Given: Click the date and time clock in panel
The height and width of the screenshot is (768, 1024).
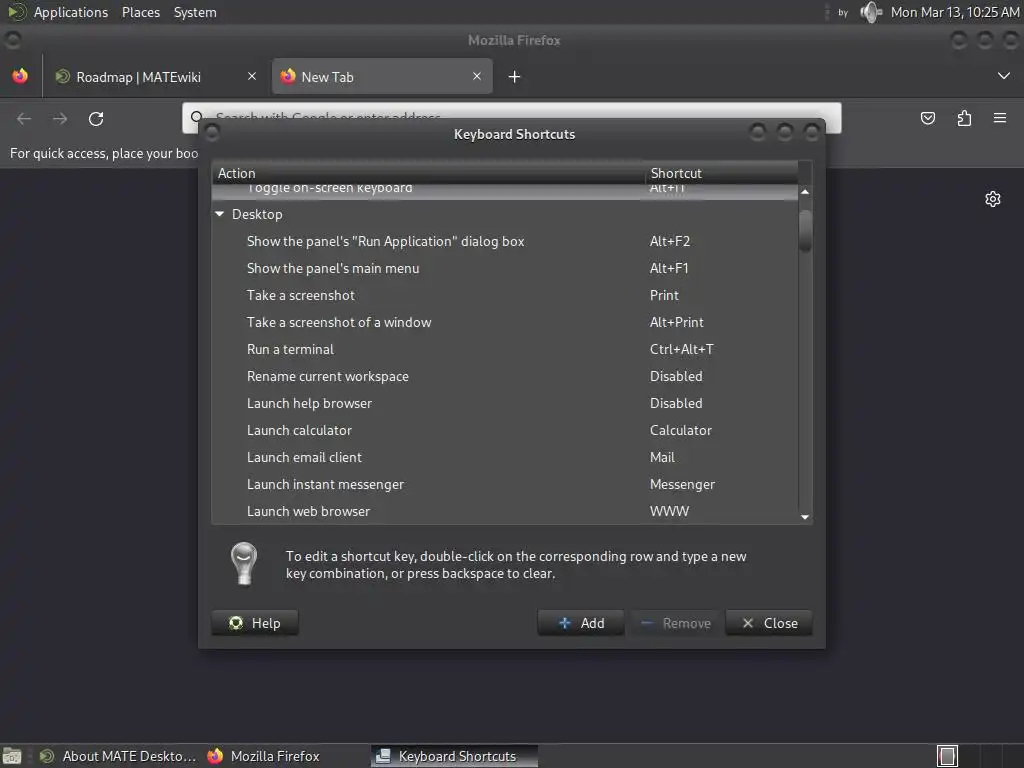Looking at the screenshot, I should tap(955, 12).
